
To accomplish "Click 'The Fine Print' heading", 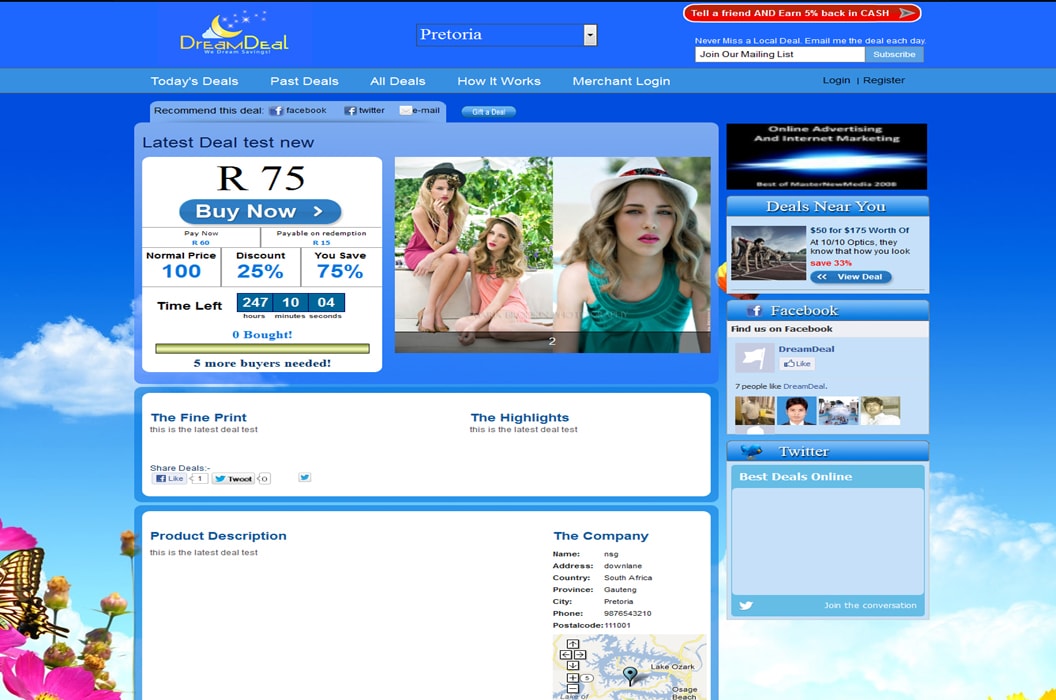I will [199, 418].
